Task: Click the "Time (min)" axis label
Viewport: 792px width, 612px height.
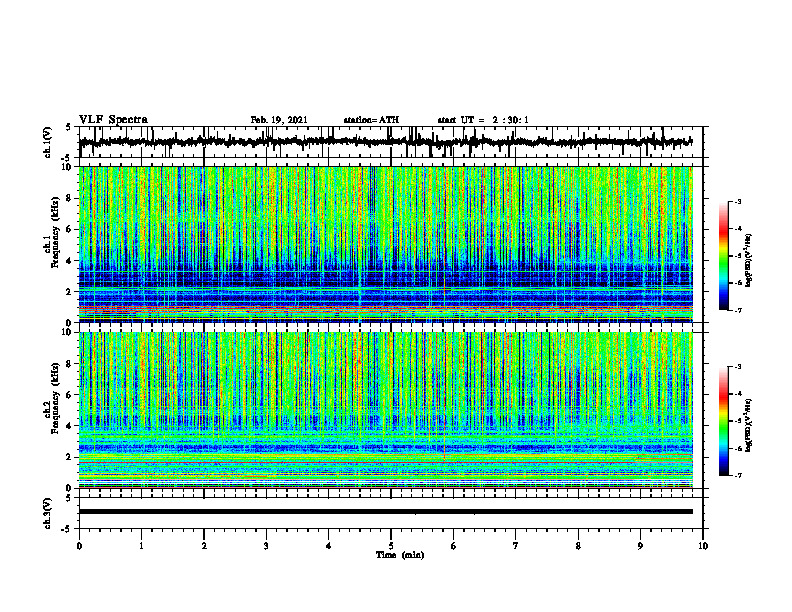Action: pos(400,555)
